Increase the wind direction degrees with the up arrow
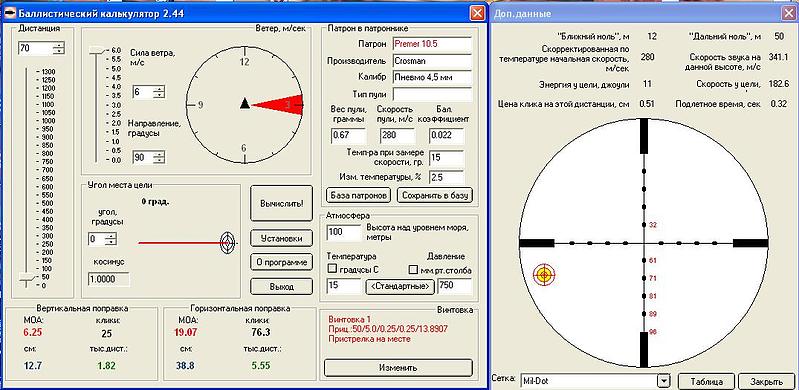 pyautogui.click(x=161, y=154)
